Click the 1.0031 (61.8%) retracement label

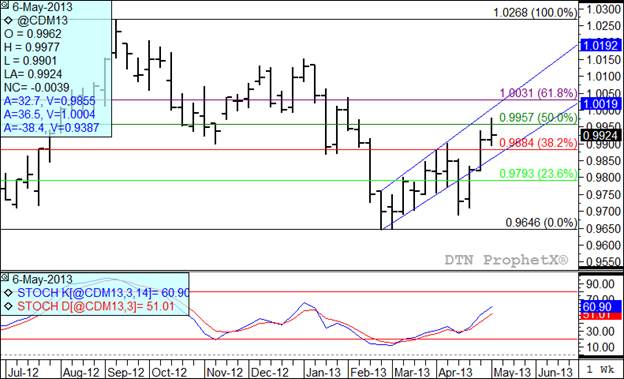pyautogui.click(x=538, y=93)
